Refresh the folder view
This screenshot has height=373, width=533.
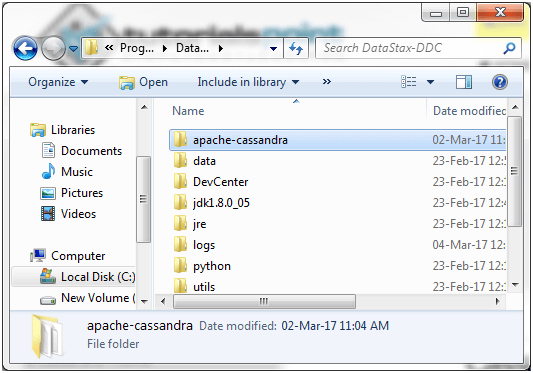[x=296, y=48]
